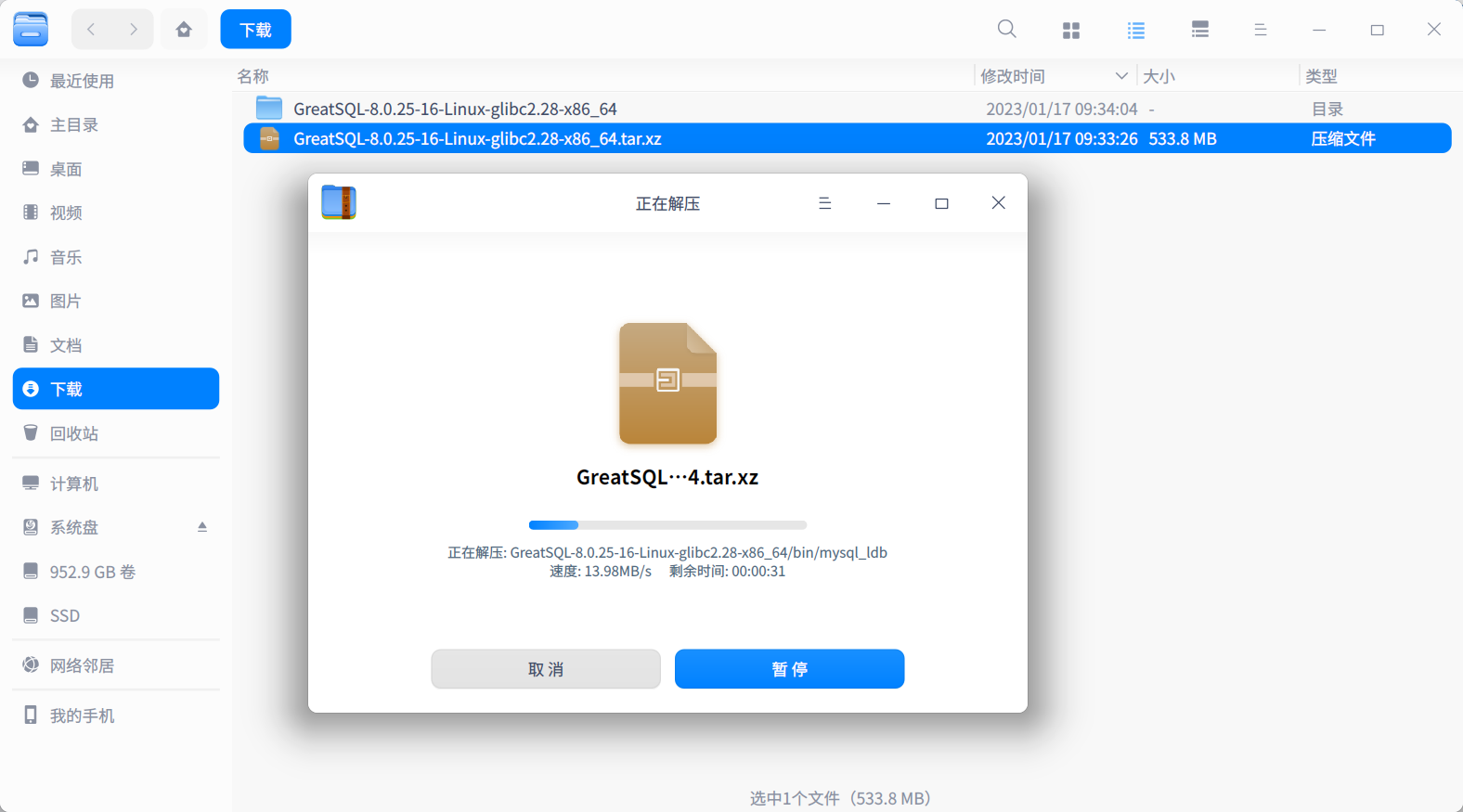Toggle sort direction arrow on 修改时间

point(1121,76)
